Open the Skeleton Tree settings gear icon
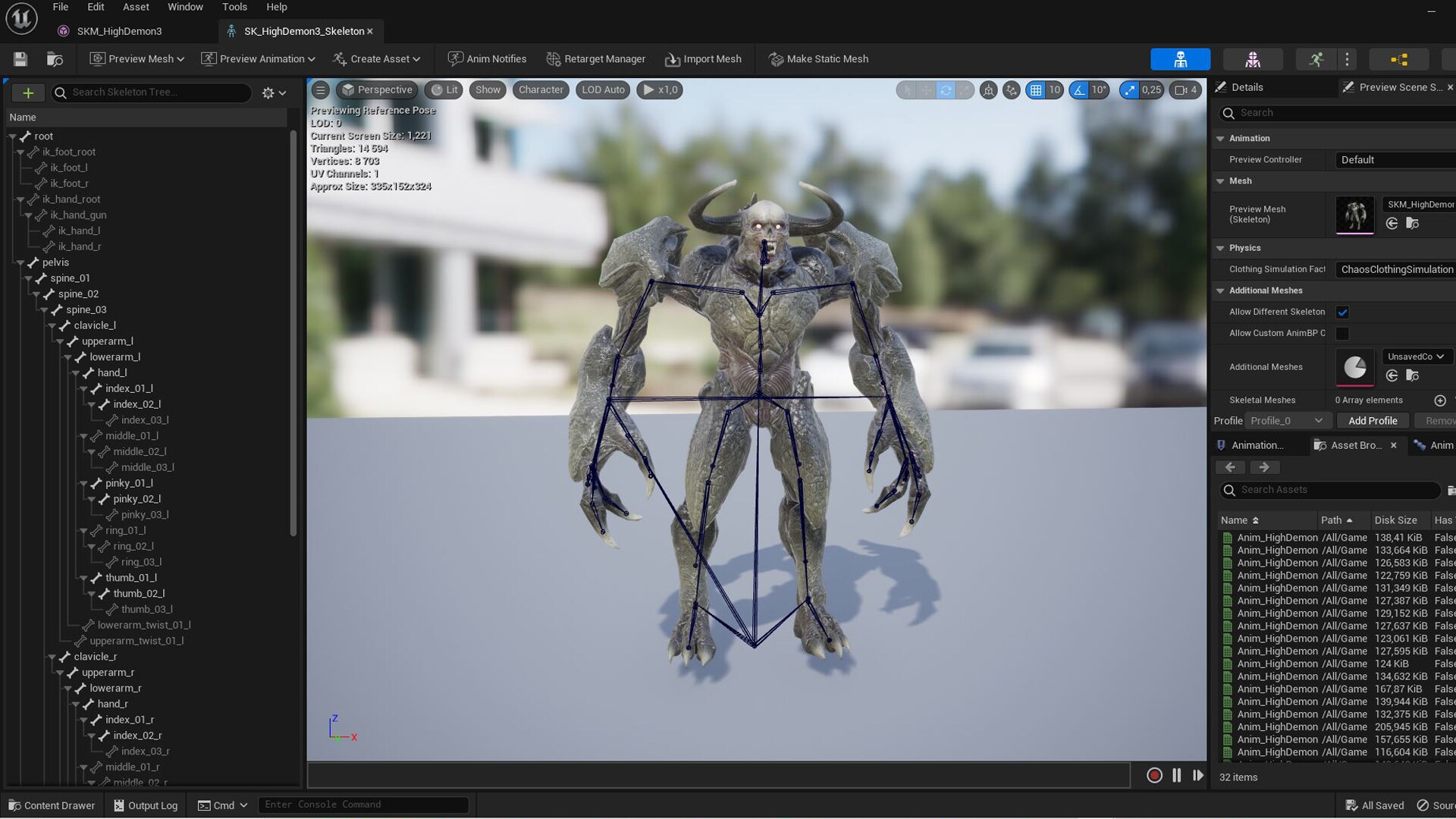Viewport: 1456px width, 819px height. tap(268, 93)
